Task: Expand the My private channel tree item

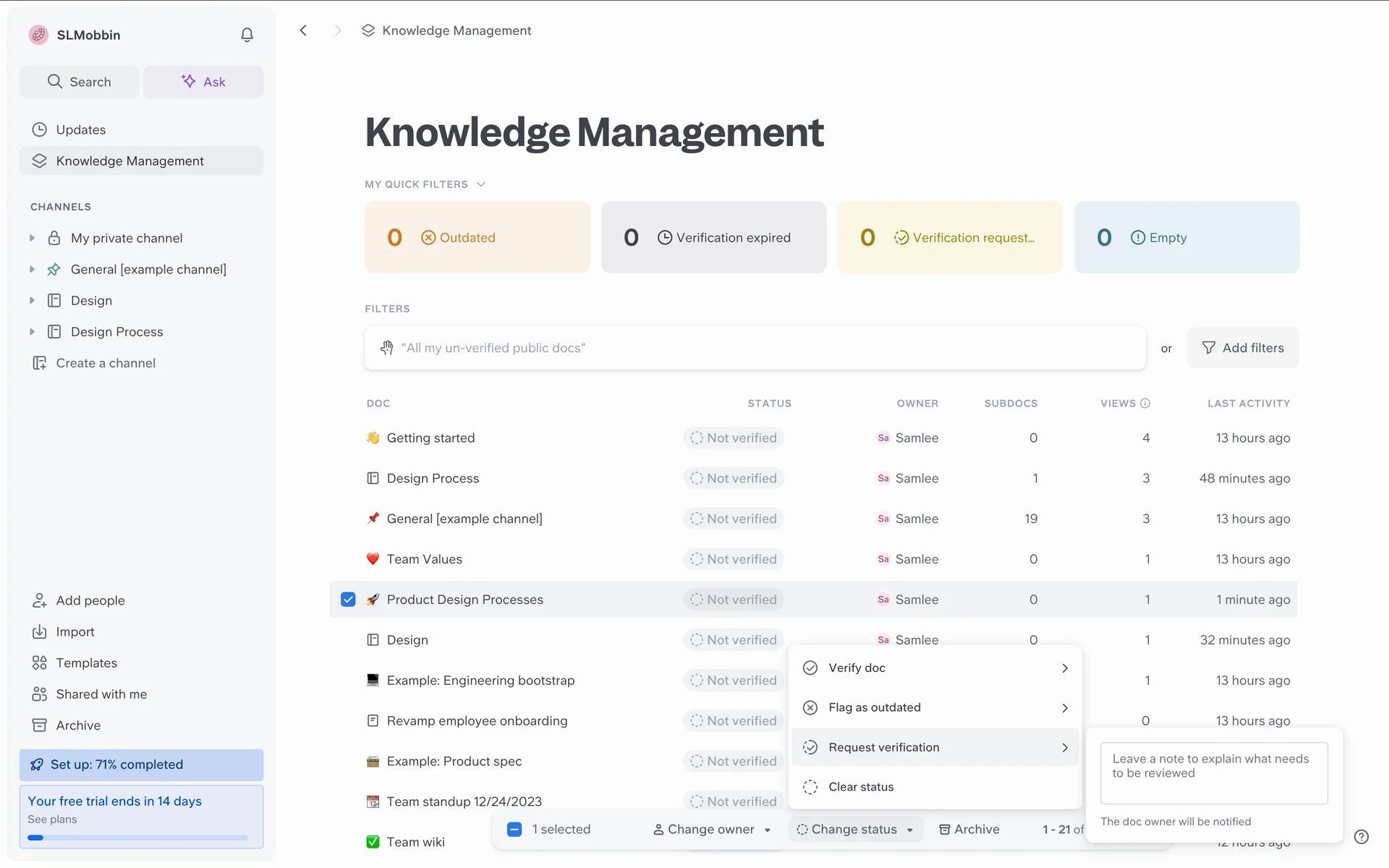Action: tap(32, 238)
